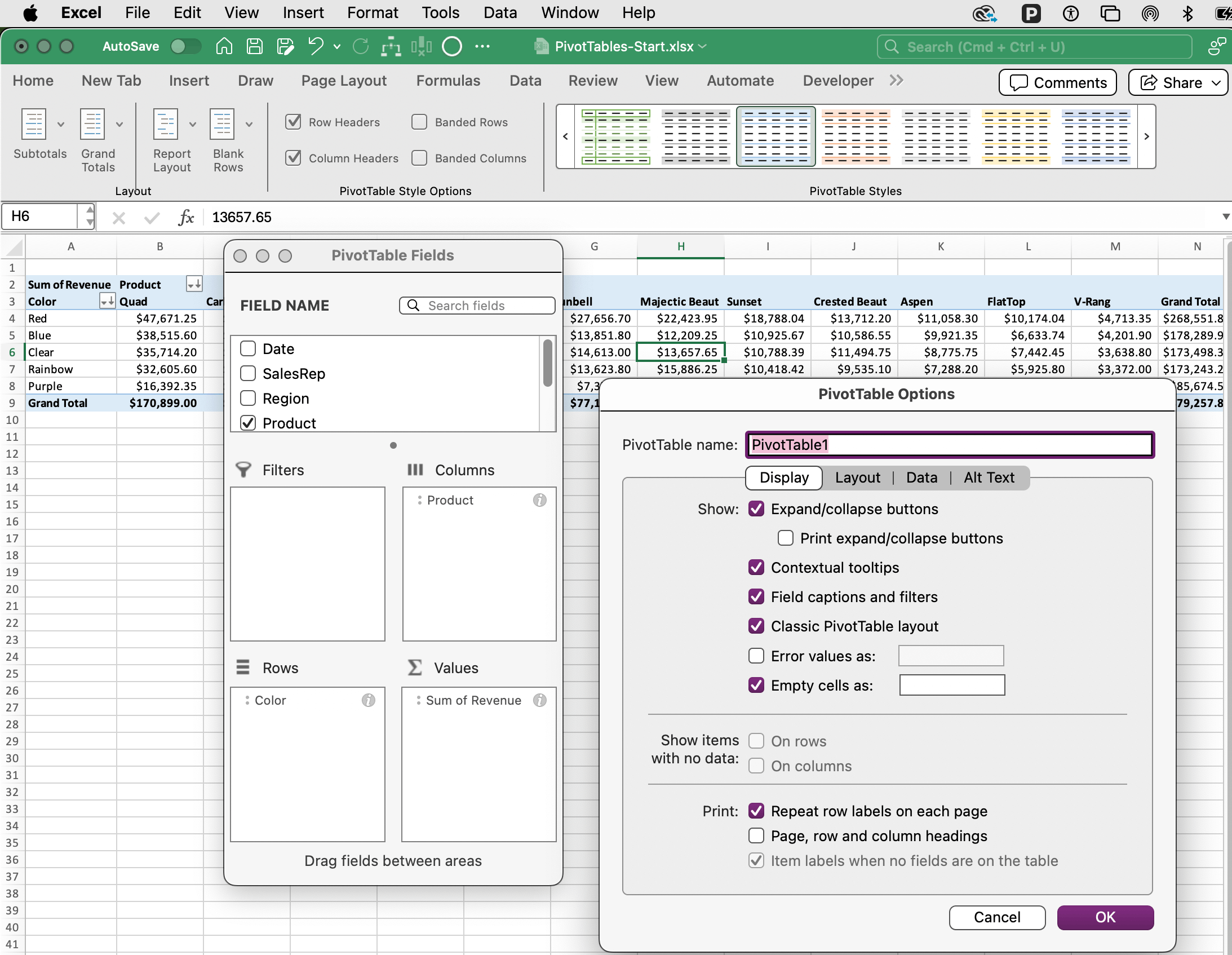Viewport: 1232px width, 955px height.
Task: Open the Apple menu
Action: [30, 12]
